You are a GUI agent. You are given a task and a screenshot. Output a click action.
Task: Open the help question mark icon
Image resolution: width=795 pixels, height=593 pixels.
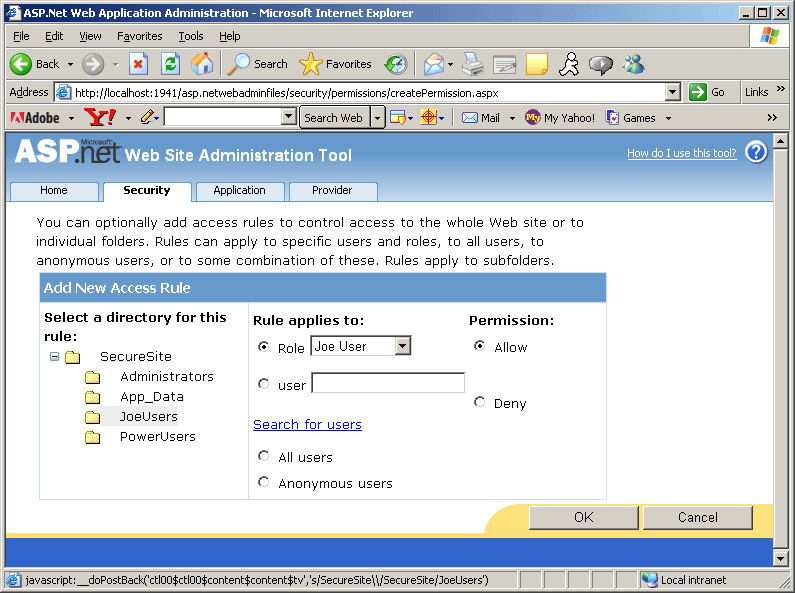pos(757,153)
